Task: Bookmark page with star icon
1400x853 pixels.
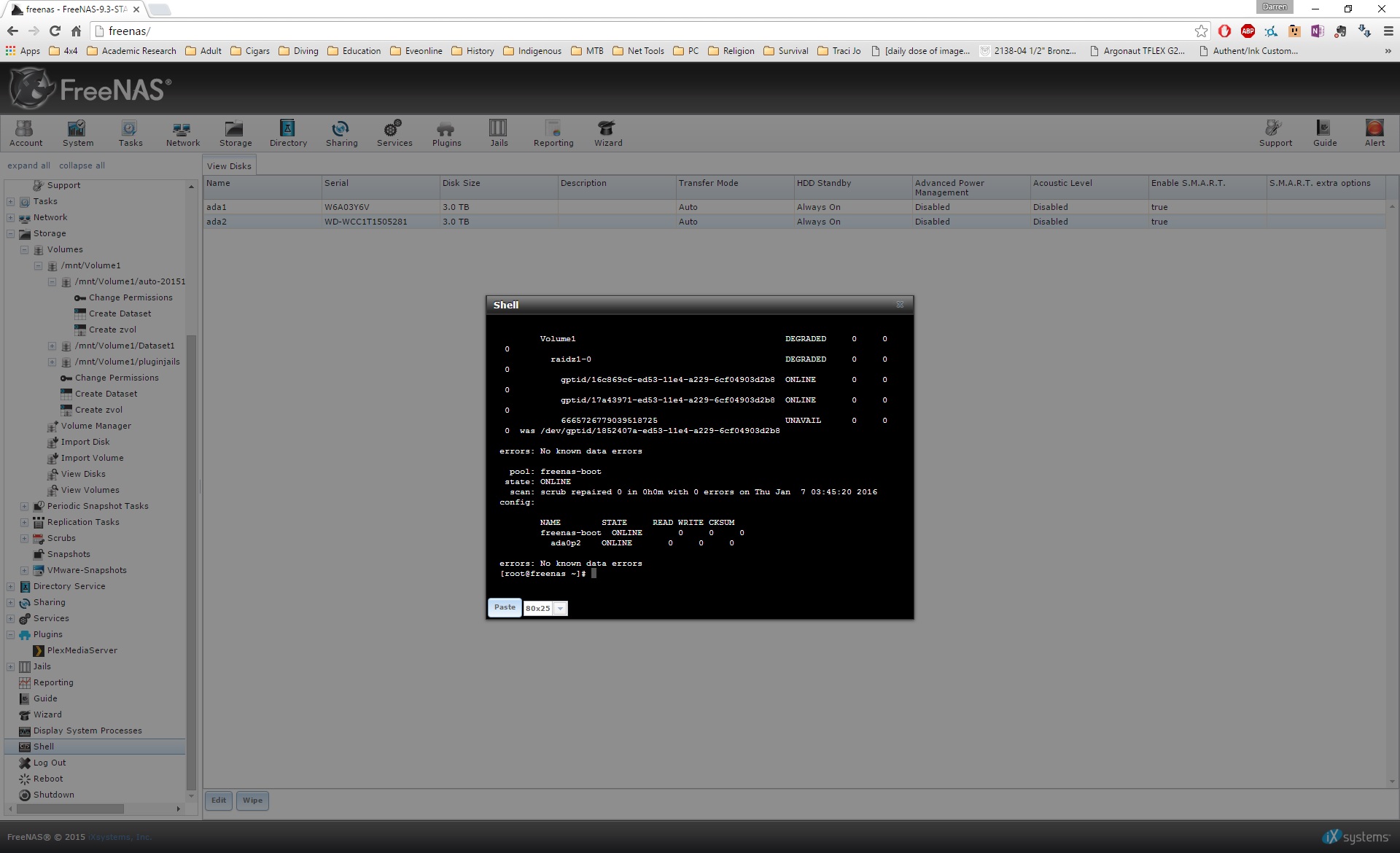Action: (1201, 31)
